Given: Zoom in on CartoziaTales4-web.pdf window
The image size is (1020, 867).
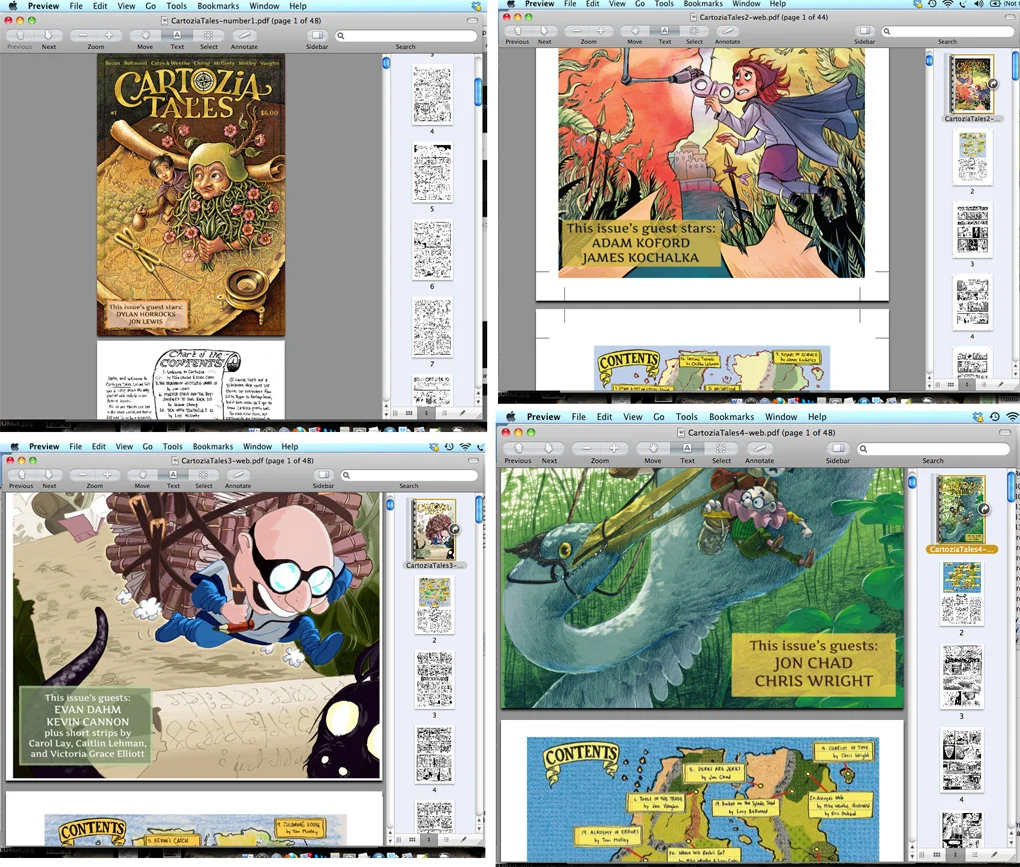Looking at the screenshot, I should tap(613, 449).
